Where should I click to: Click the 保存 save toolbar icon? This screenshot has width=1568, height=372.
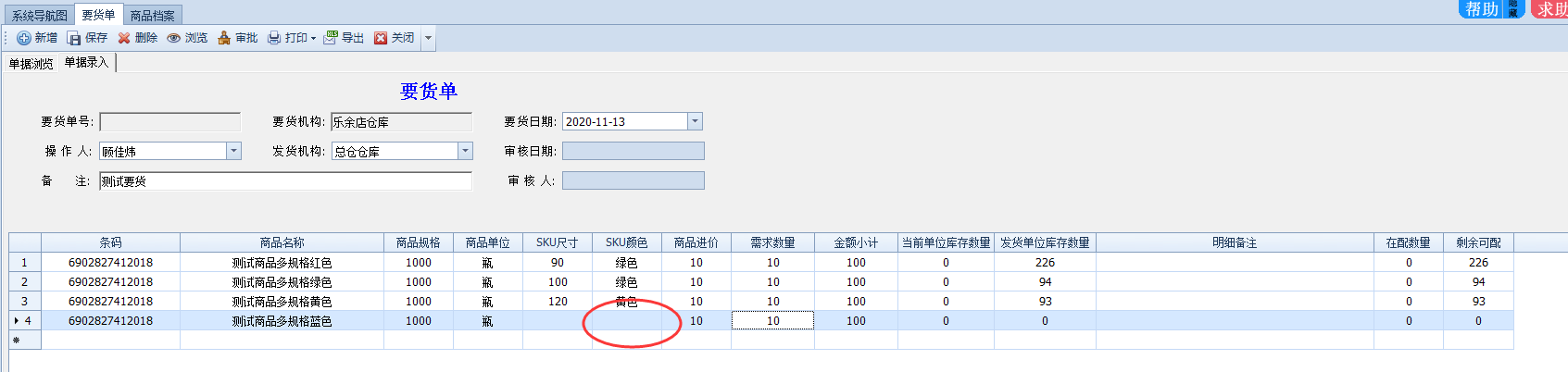point(74,38)
